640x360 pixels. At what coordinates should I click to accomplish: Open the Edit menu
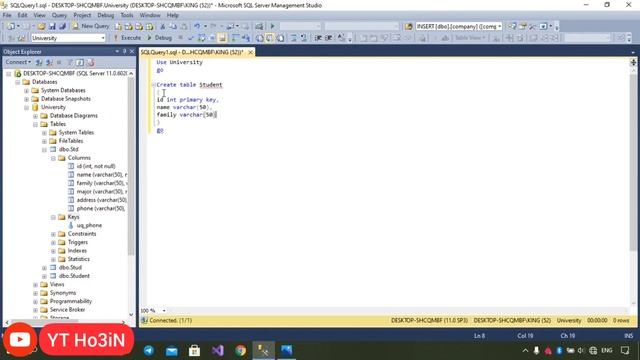[22, 15]
